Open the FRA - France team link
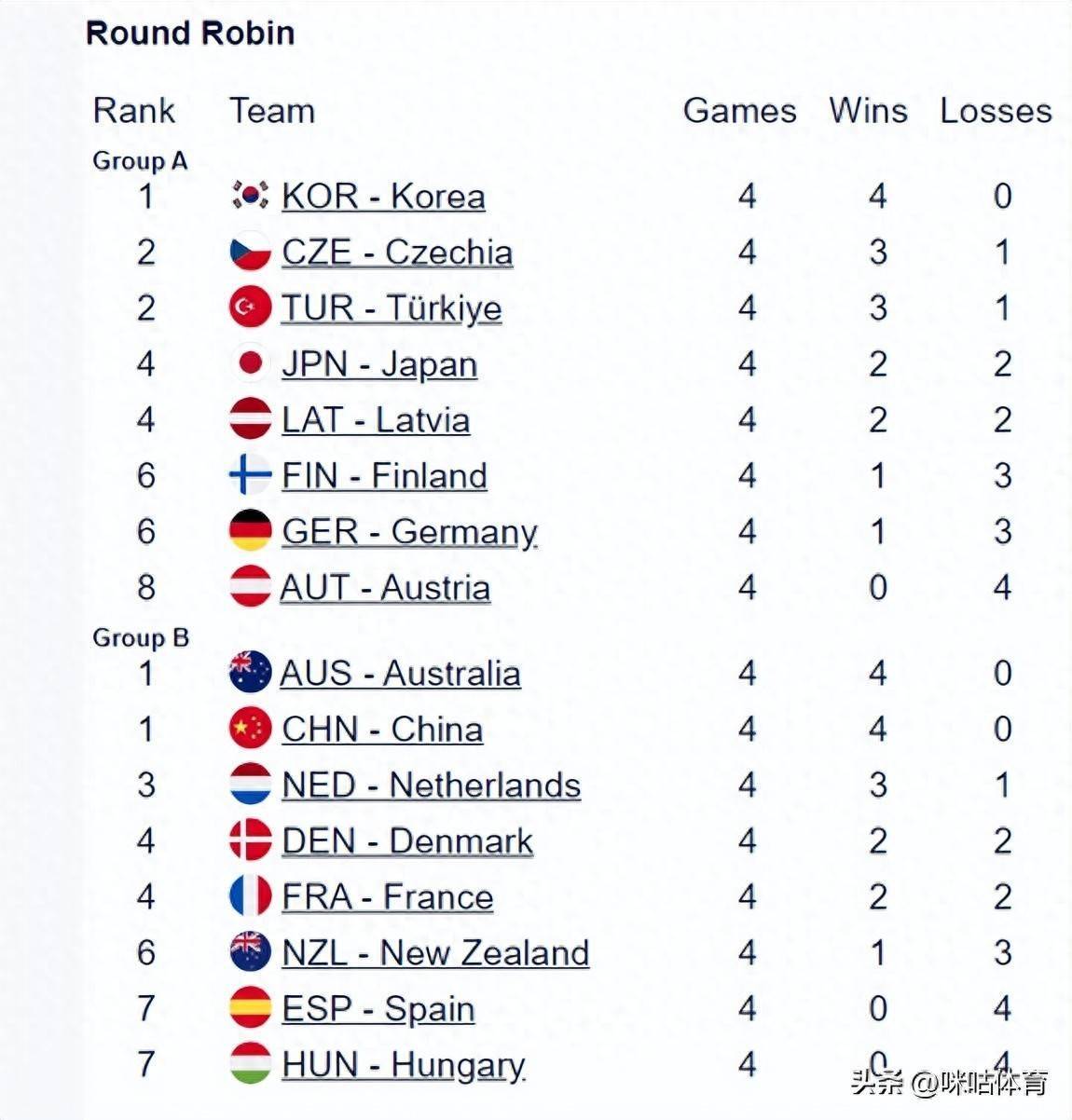The width and height of the screenshot is (1072, 1120). click(387, 897)
